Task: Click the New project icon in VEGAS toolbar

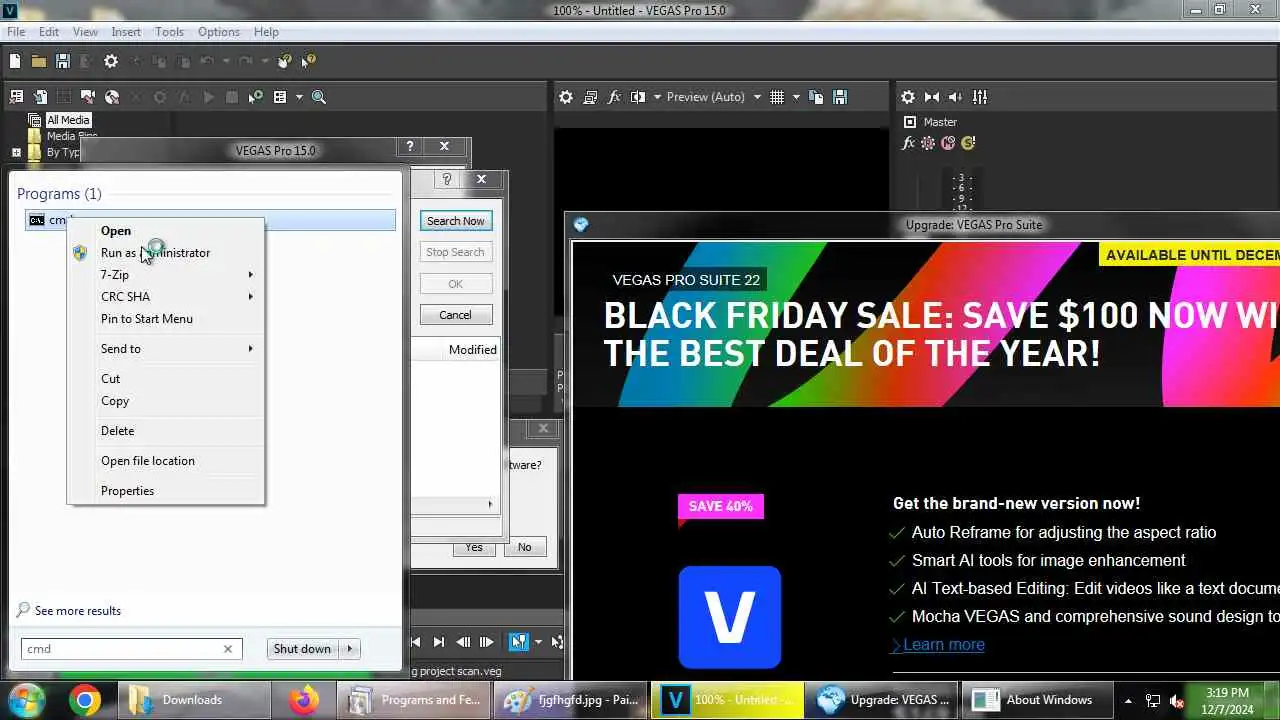Action: pos(15,61)
